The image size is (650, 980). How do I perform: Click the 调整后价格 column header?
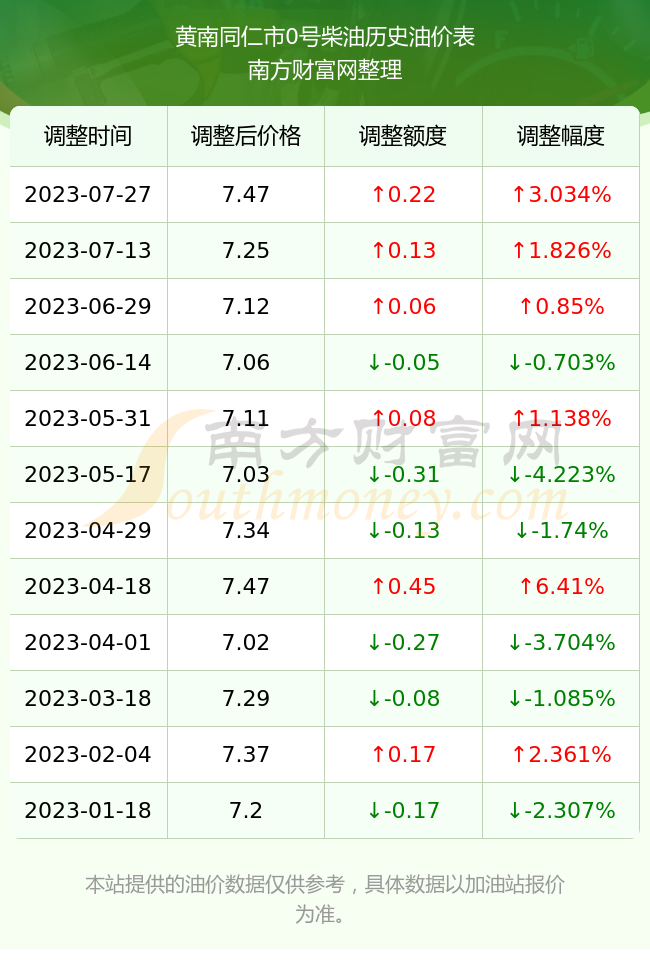246,136
